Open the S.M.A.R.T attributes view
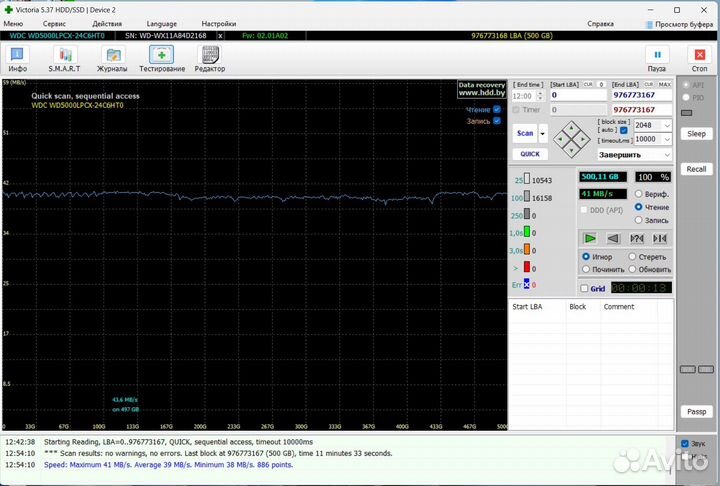The image size is (720, 486). point(65,58)
